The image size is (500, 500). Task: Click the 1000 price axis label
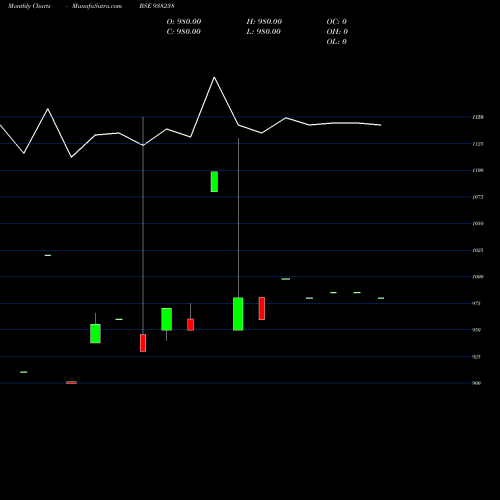pos(478,277)
